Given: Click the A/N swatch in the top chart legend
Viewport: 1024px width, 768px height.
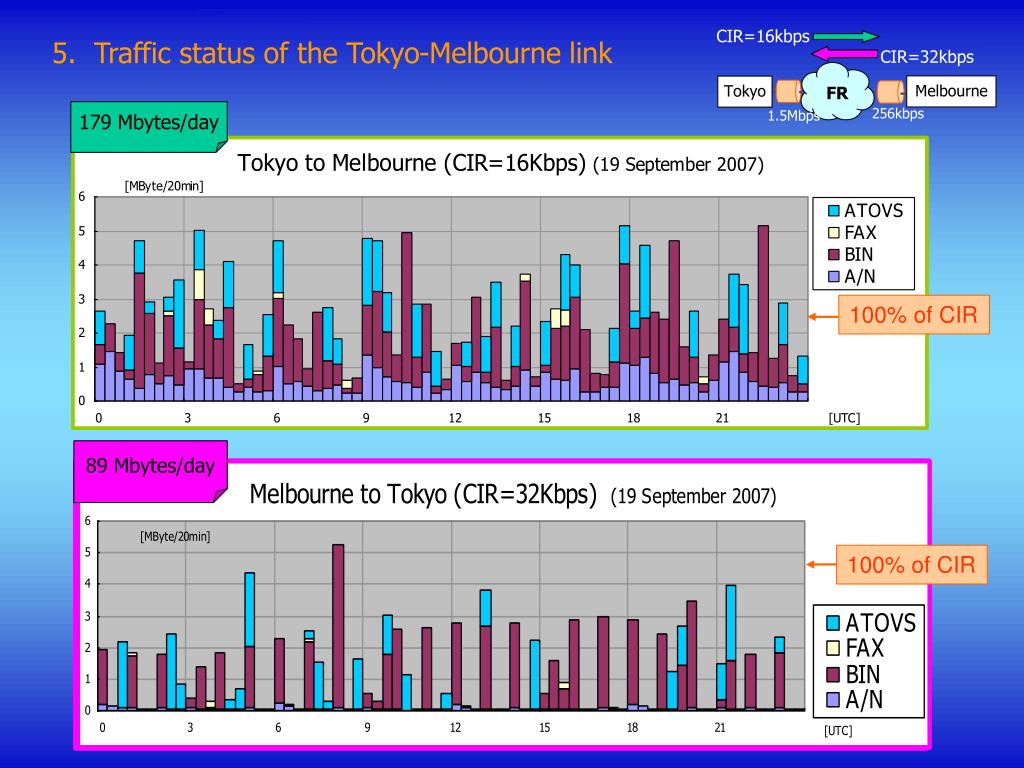Looking at the screenshot, I should [x=834, y=276].
